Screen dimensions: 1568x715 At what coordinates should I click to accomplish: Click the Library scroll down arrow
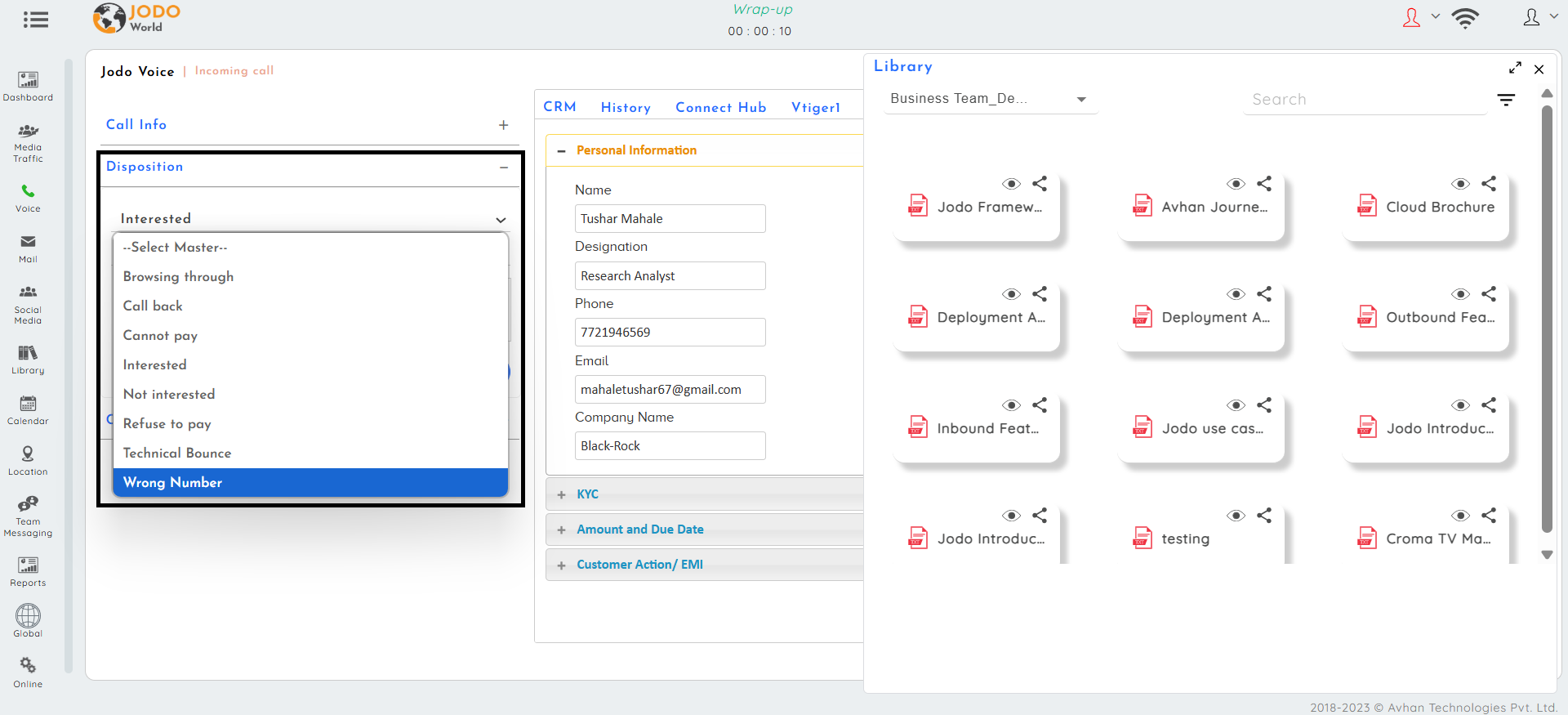(x=1547, y=555)
